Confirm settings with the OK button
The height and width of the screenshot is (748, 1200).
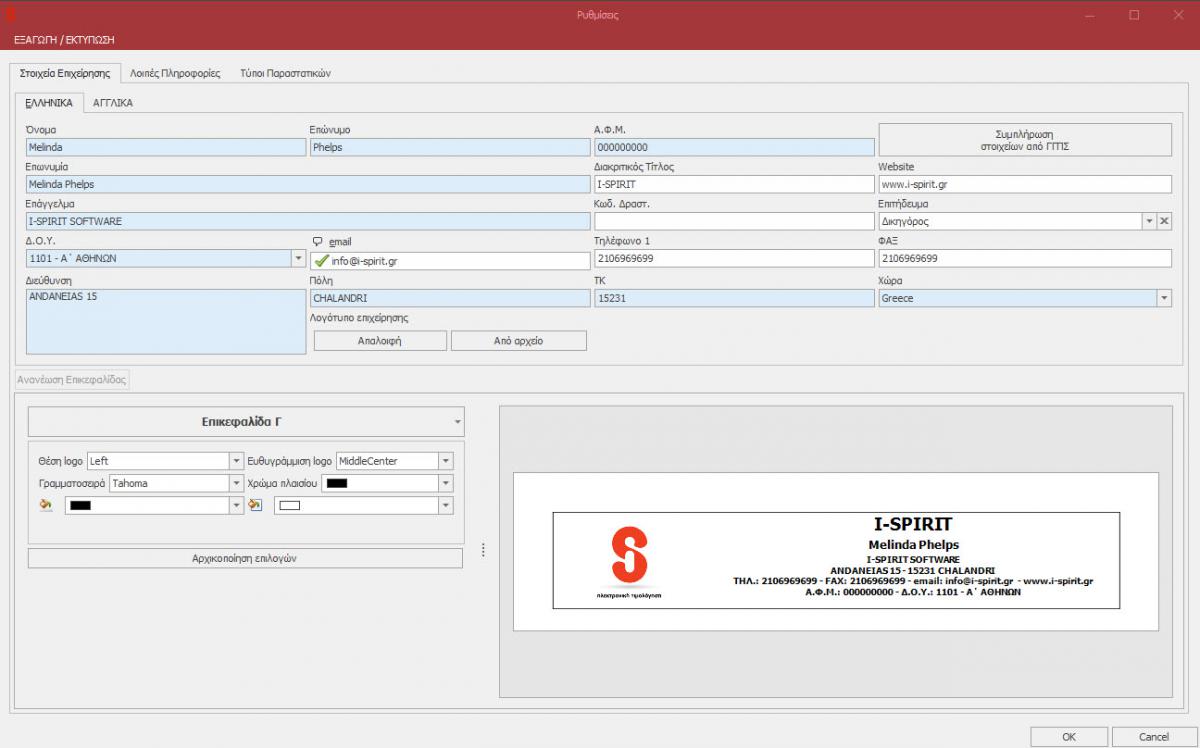coord(1069,737)
